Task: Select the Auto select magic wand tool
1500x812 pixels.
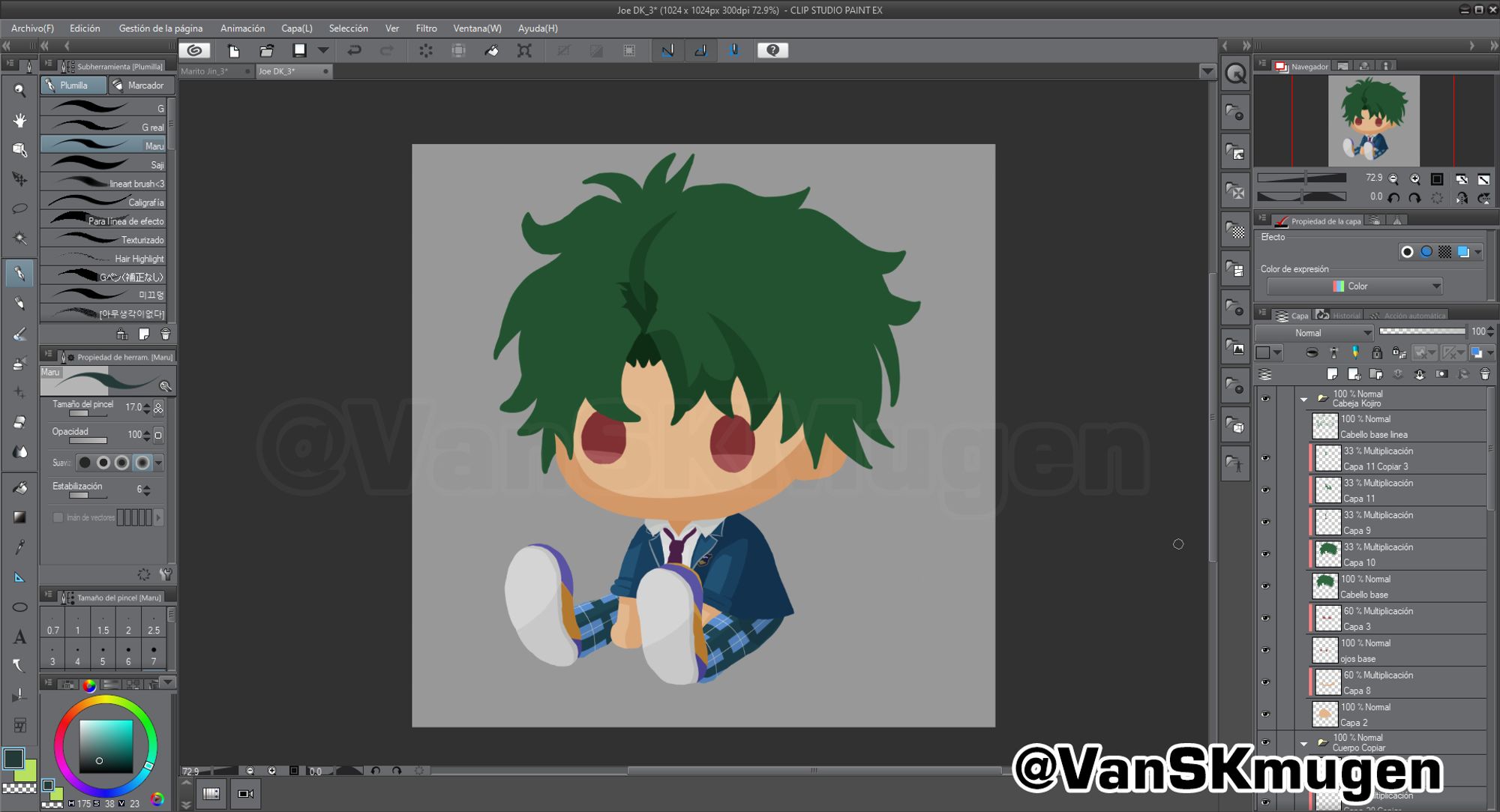Action: [x=19, y=238]
